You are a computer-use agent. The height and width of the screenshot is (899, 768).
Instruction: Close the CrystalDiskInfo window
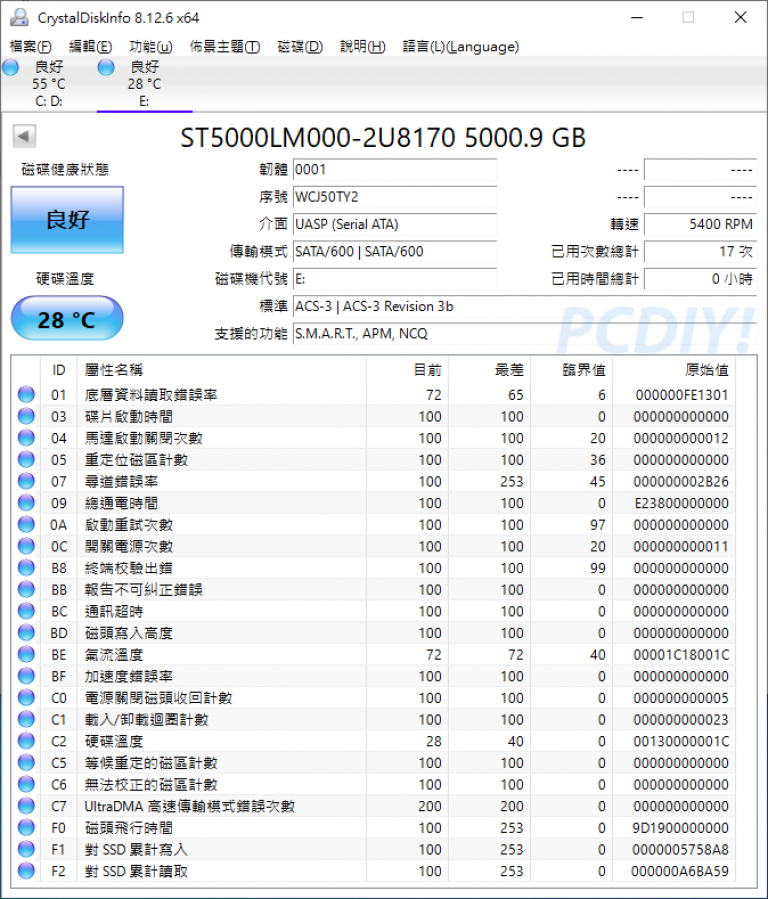point(740,18)
